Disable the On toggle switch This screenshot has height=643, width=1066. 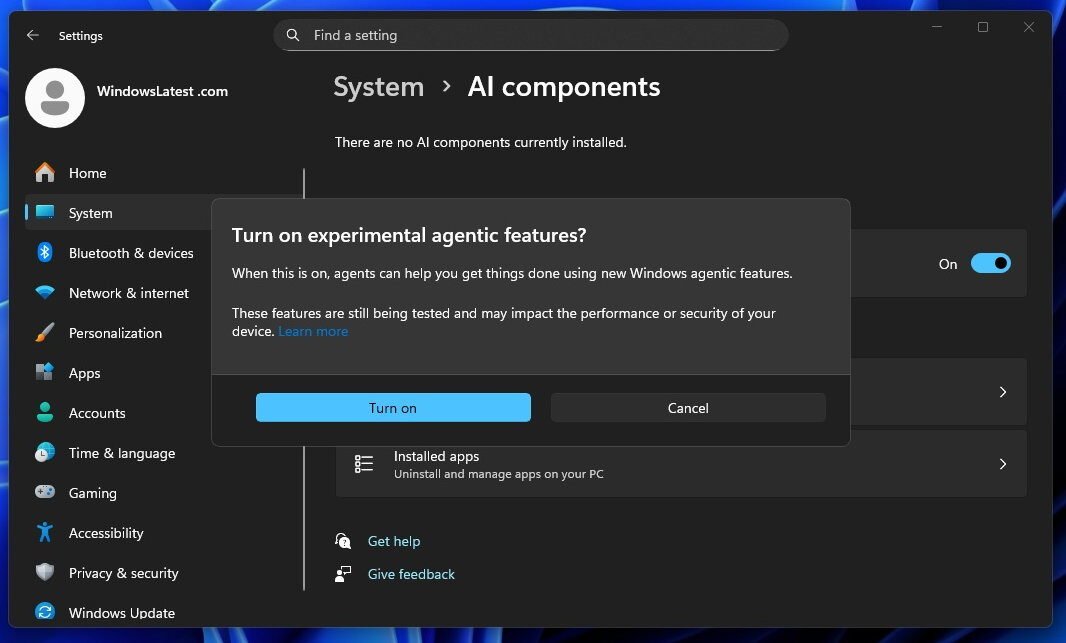[x=990, y=263]
